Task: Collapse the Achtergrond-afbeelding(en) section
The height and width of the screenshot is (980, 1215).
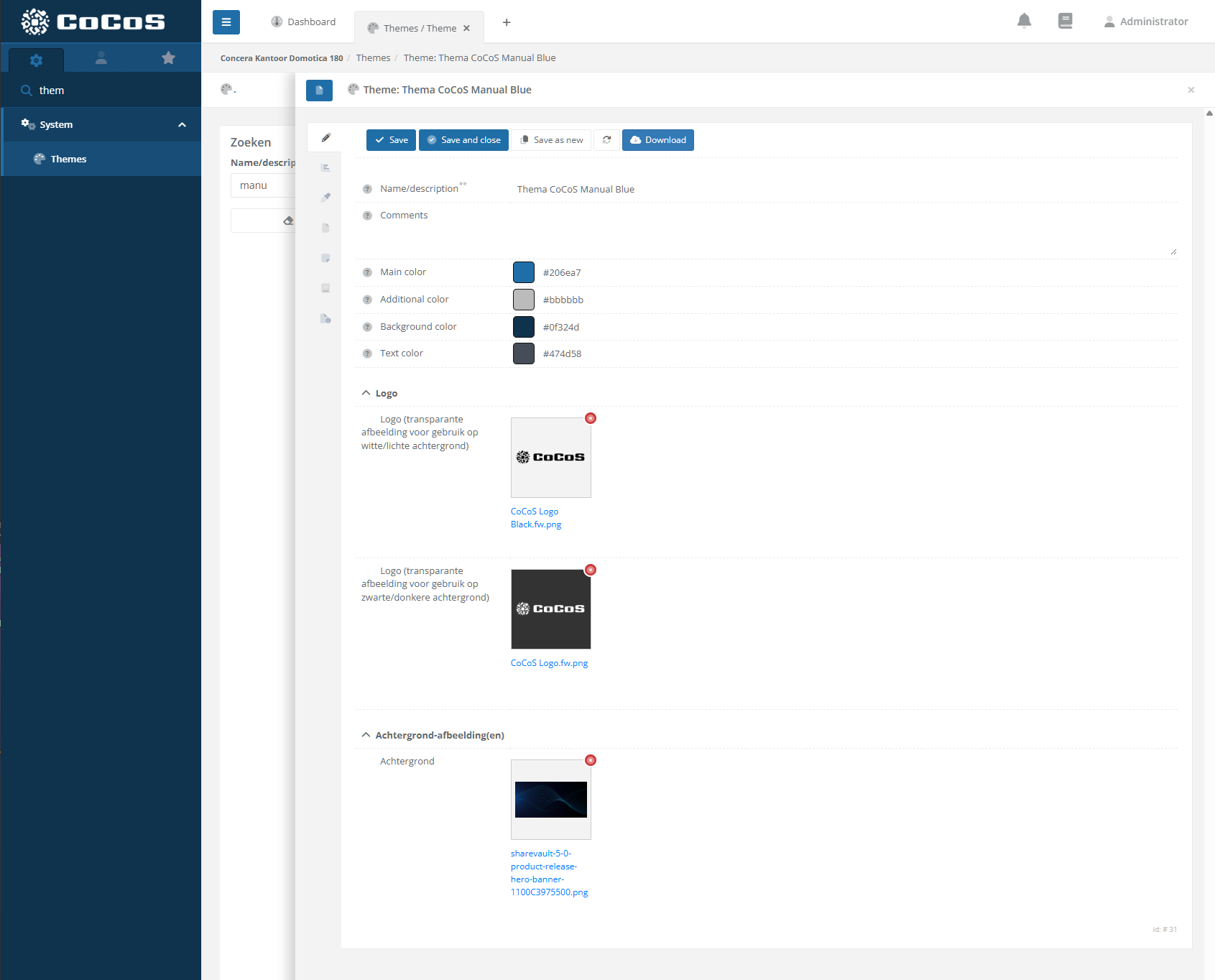Action: point(366,735)
